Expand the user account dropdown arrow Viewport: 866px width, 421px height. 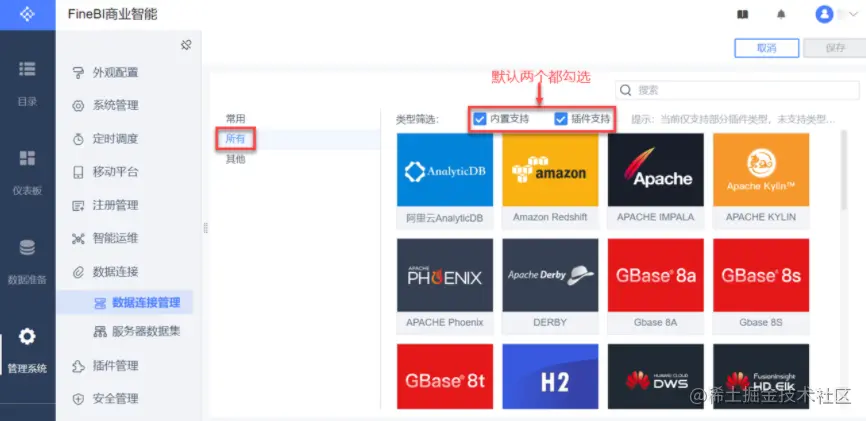tap(855, 15)
